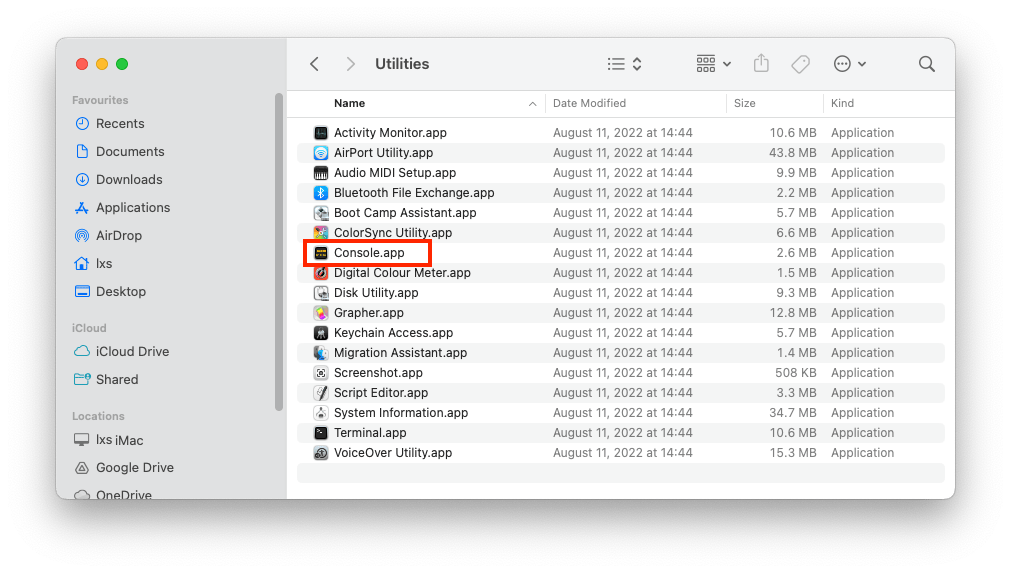The image size is (1011, 573).
Task: Click the AirPort Utility app icon
Action: [320, 153]
